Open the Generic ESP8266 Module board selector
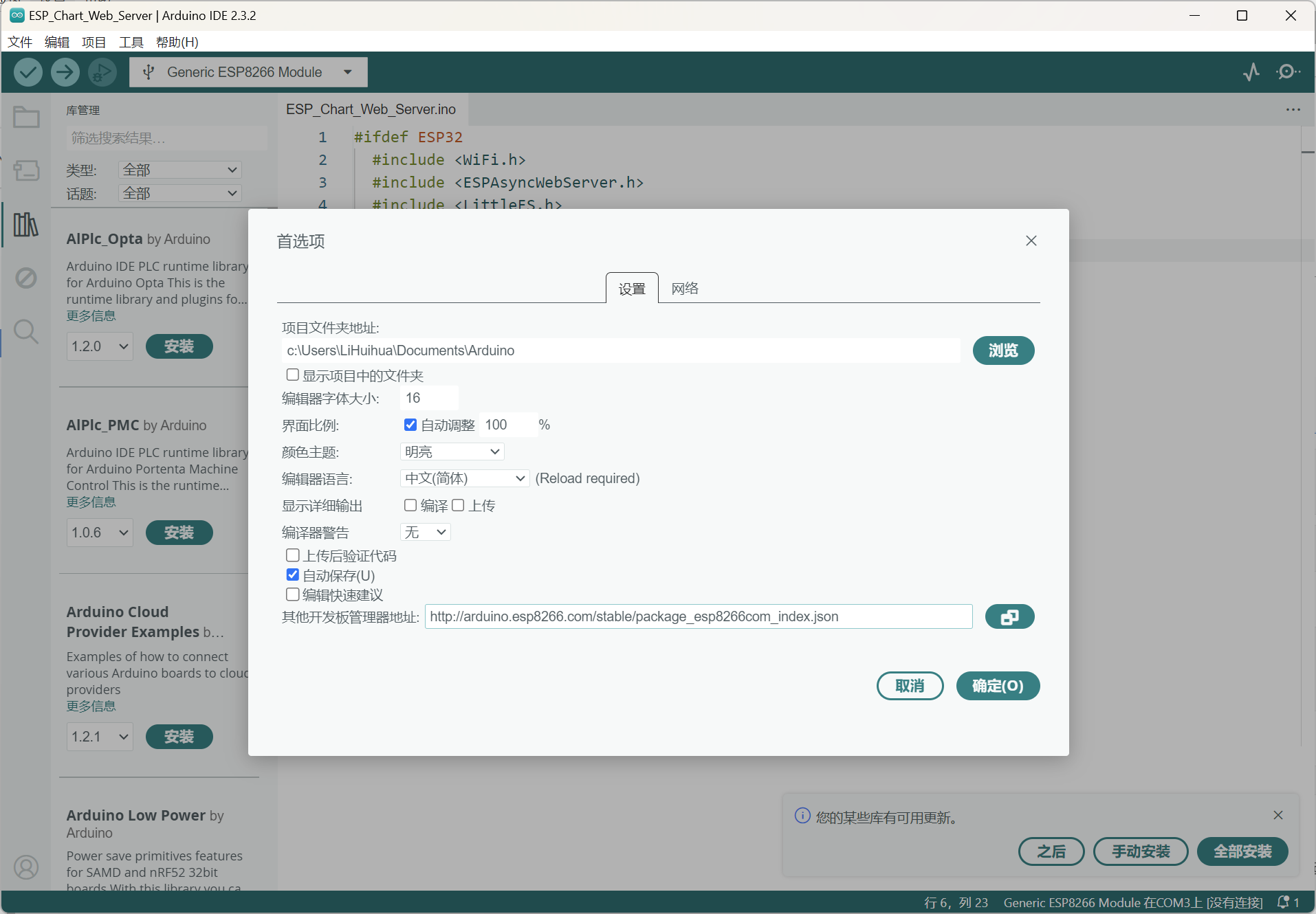This screenshot has height=914, width=1316. (x=248, y=72)
